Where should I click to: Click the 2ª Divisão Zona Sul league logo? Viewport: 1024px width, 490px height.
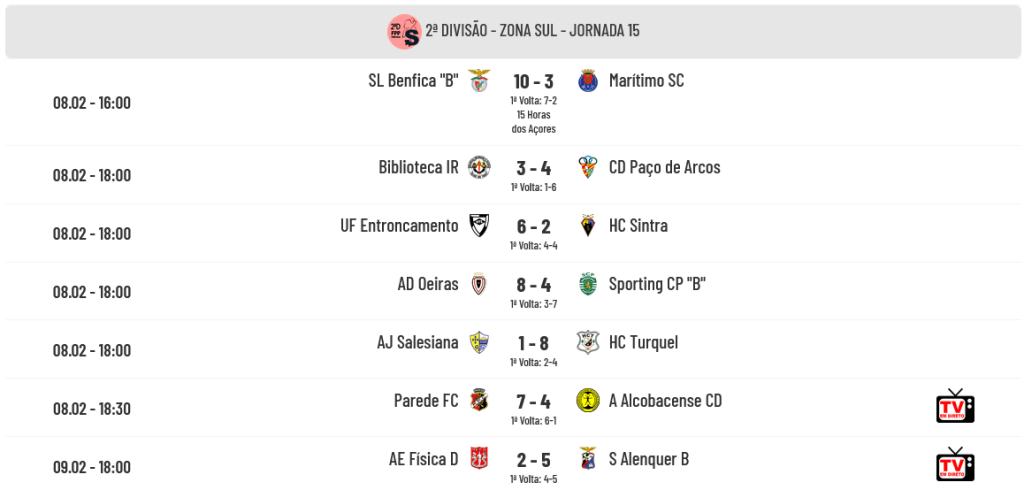(x=404, y=31)
